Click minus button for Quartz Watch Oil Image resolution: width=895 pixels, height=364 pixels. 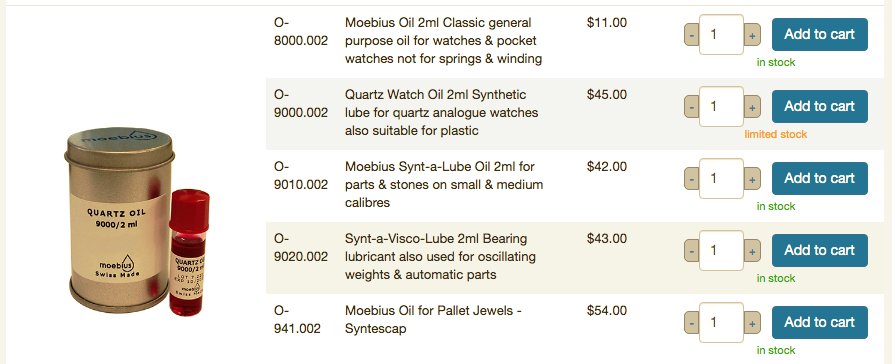[x=692, y=107]
